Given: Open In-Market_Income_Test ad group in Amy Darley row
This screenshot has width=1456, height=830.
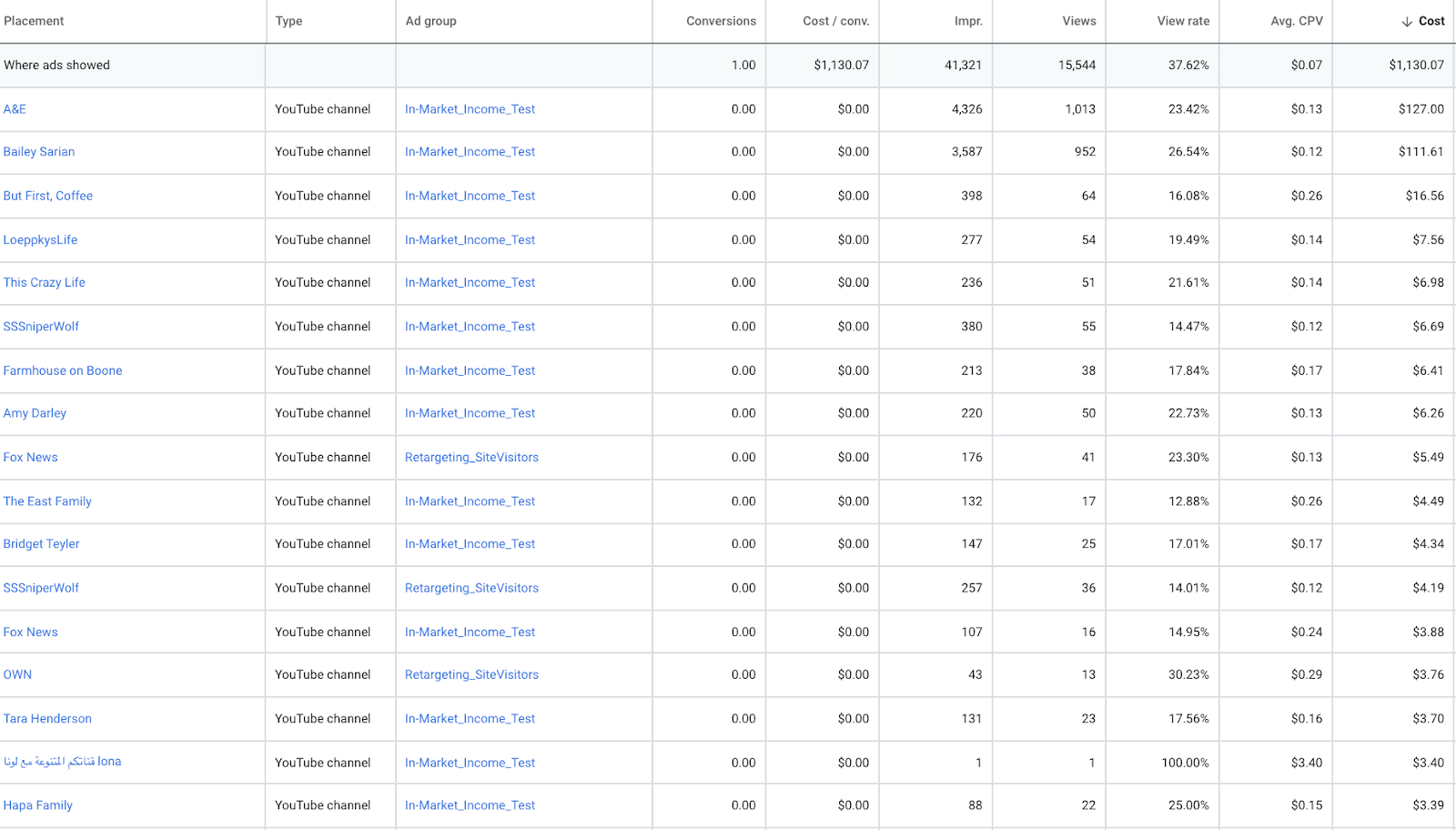Looking at the screenshot, I should pos(470,413).
